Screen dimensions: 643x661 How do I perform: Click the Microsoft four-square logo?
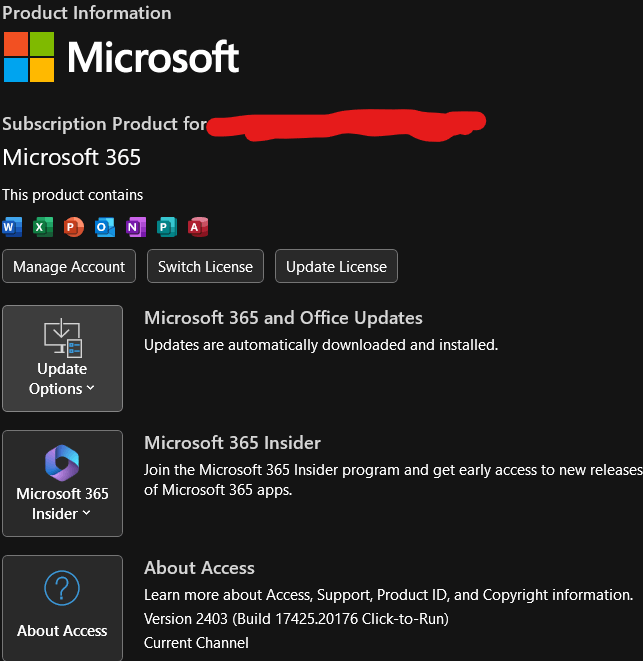(x=29, y=57)
